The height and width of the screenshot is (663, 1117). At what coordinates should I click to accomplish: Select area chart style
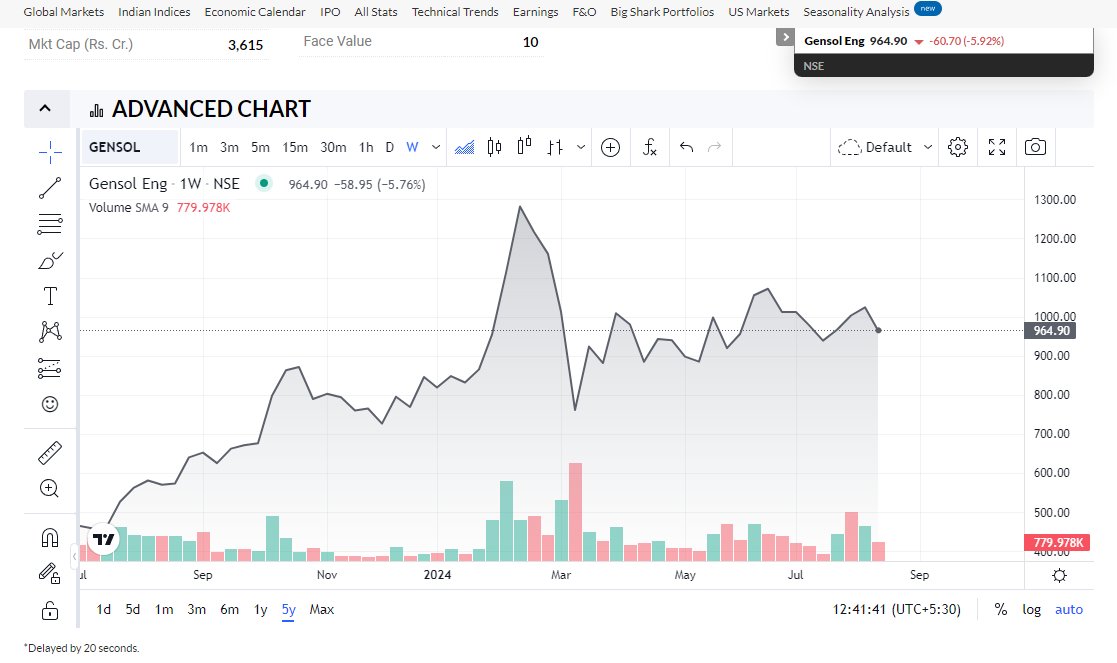[464, 147]
